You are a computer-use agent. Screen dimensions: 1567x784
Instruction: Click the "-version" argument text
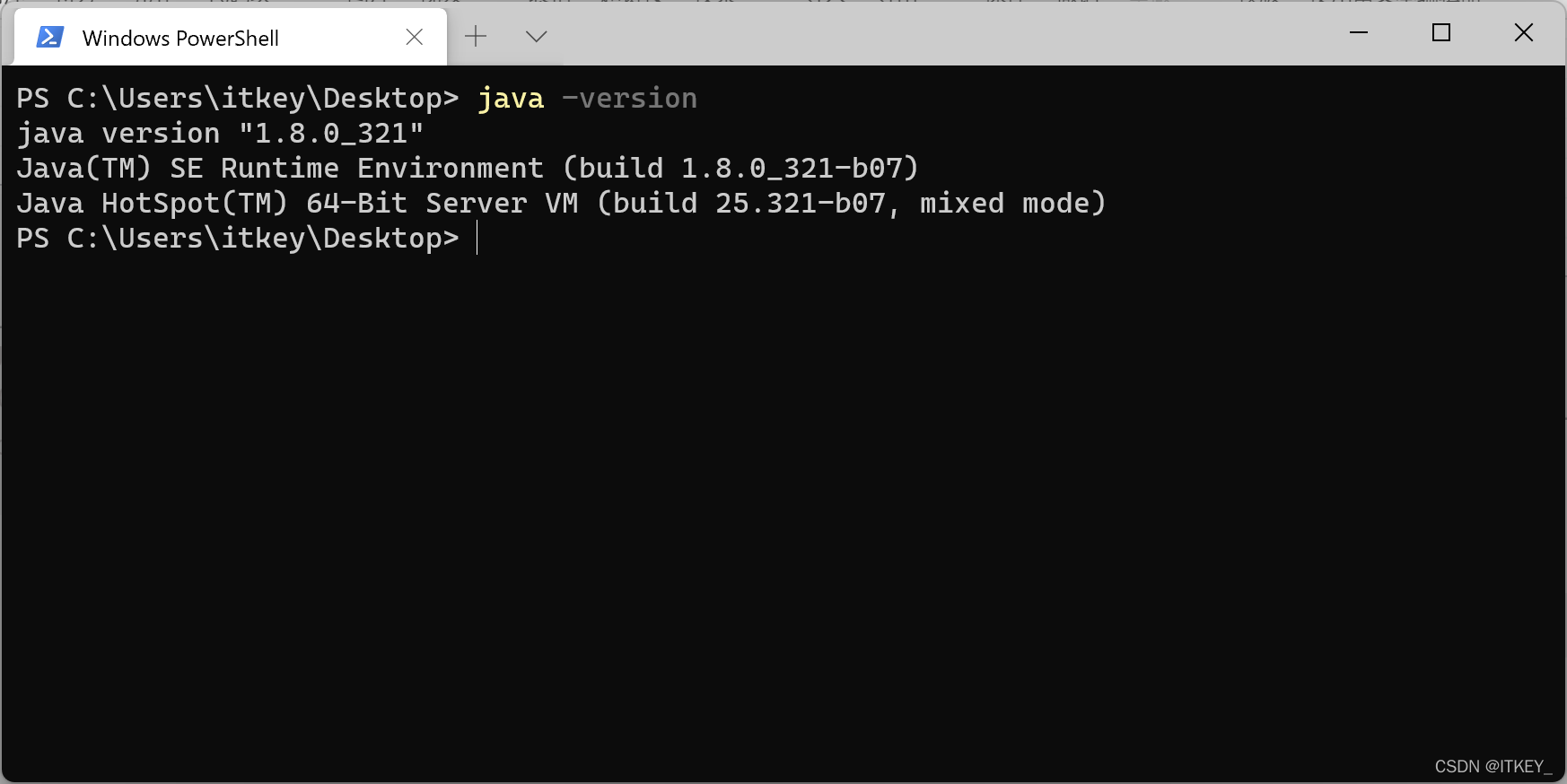[x=629, y=99]
